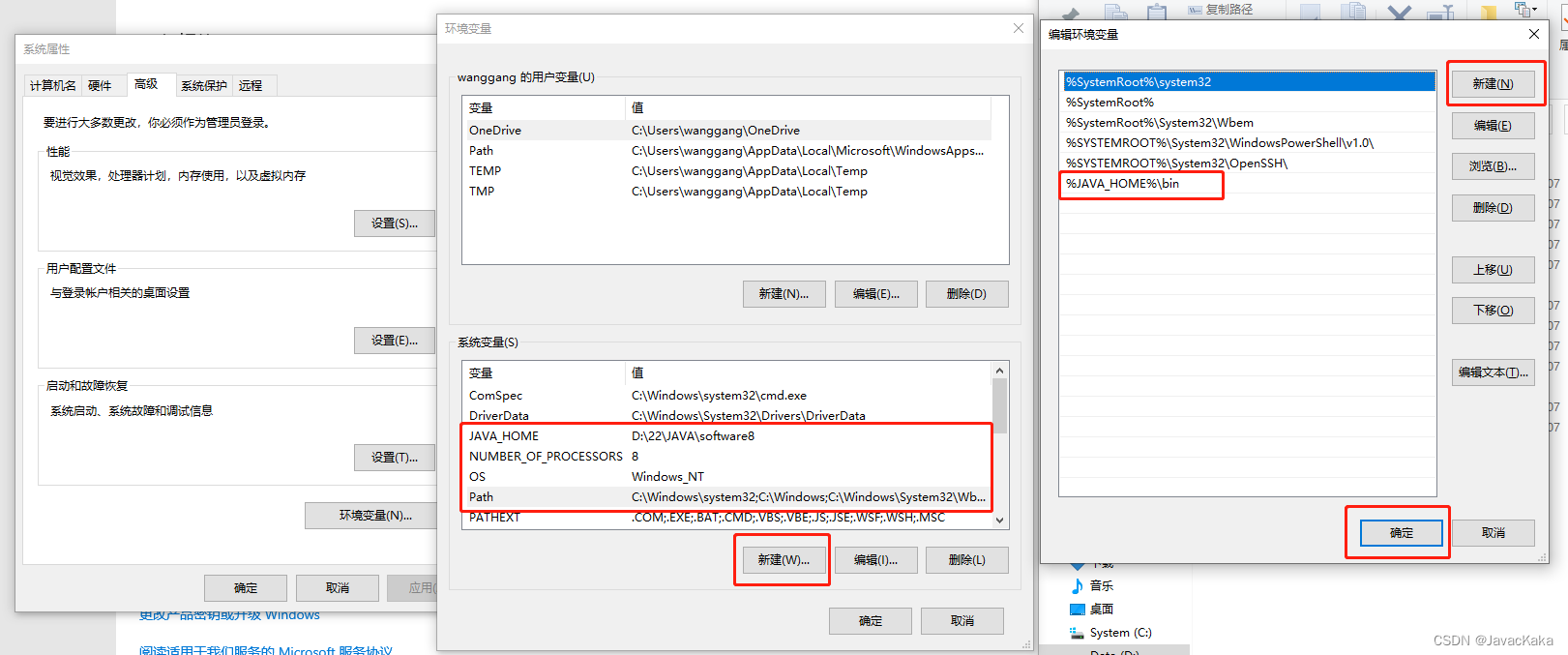The height and width of the screenshot is (655, 1568).
Task: Select the %JAVA_HOME%\bin entry
Action: point(1249,184)
